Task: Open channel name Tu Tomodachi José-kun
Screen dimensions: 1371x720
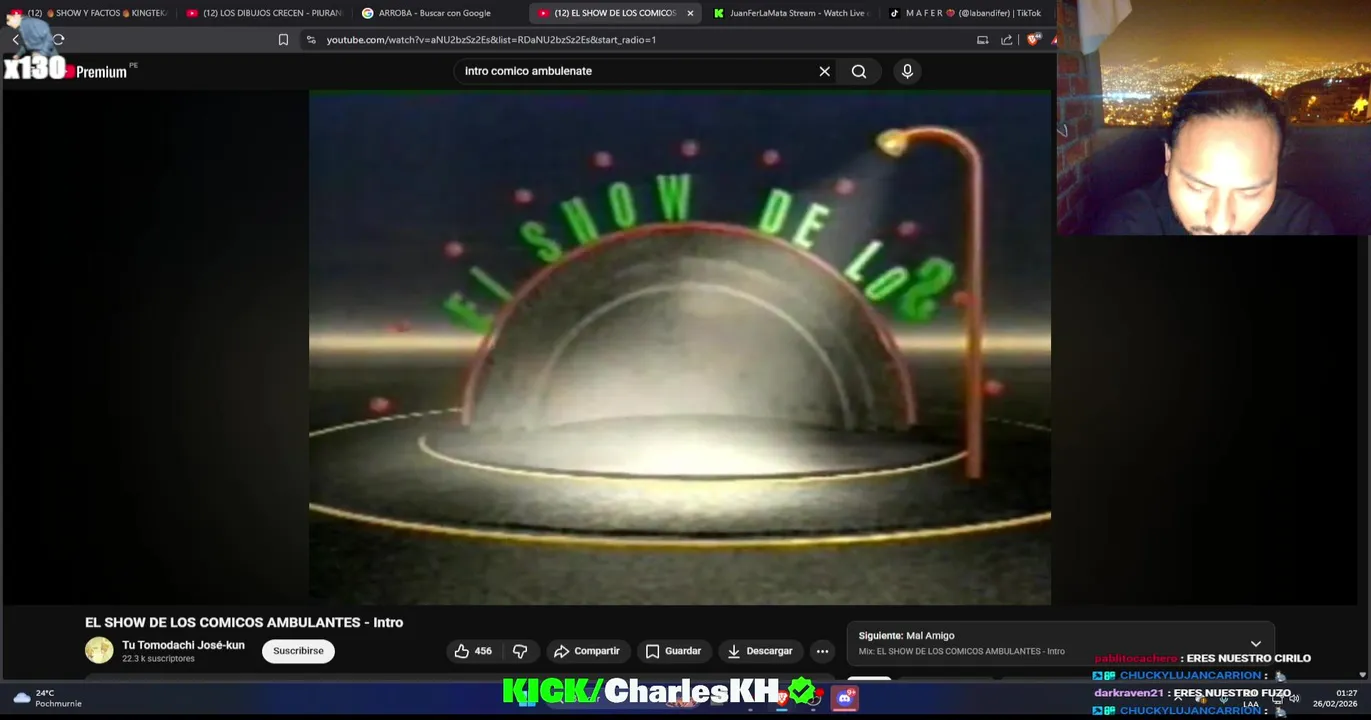Action: tap(183, 645)
